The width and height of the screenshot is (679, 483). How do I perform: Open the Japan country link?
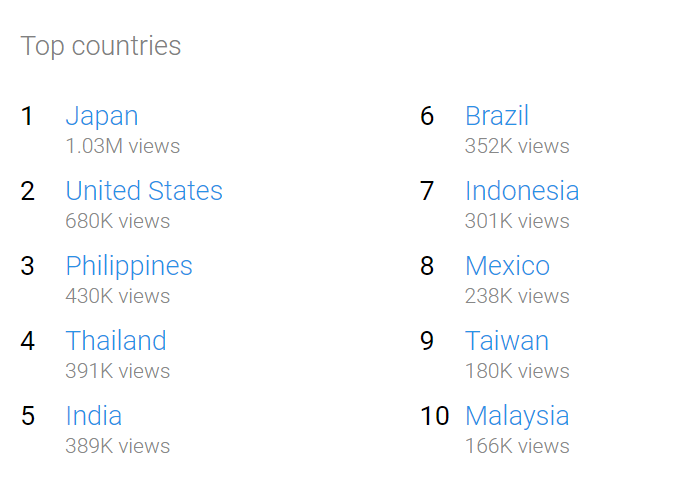[x=102, y=117]
